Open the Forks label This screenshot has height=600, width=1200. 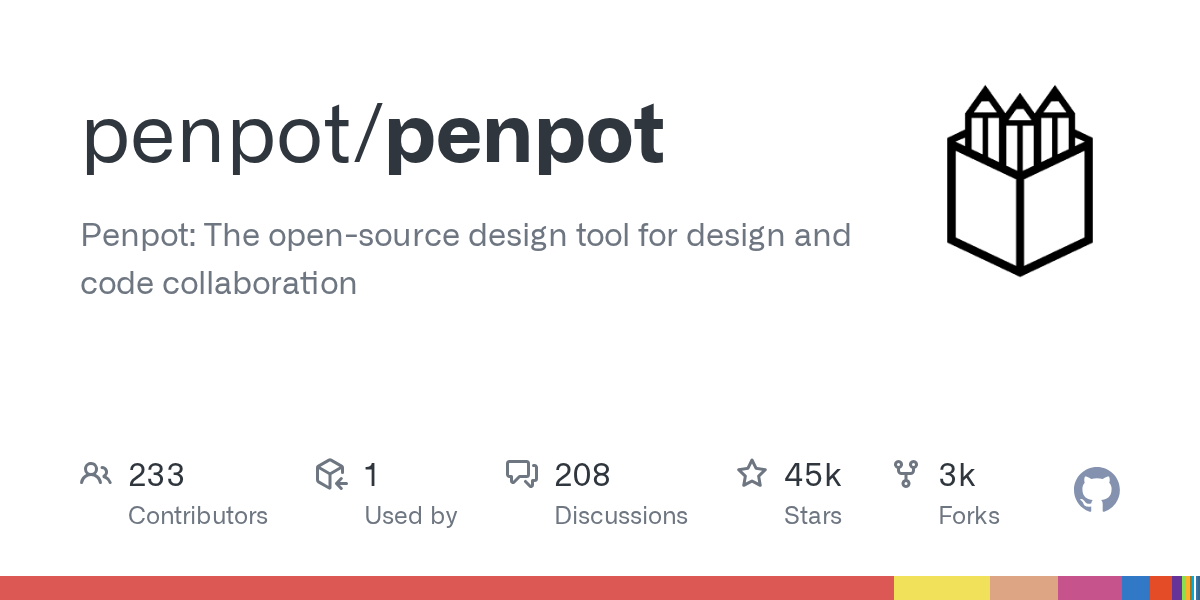point(969,516)
